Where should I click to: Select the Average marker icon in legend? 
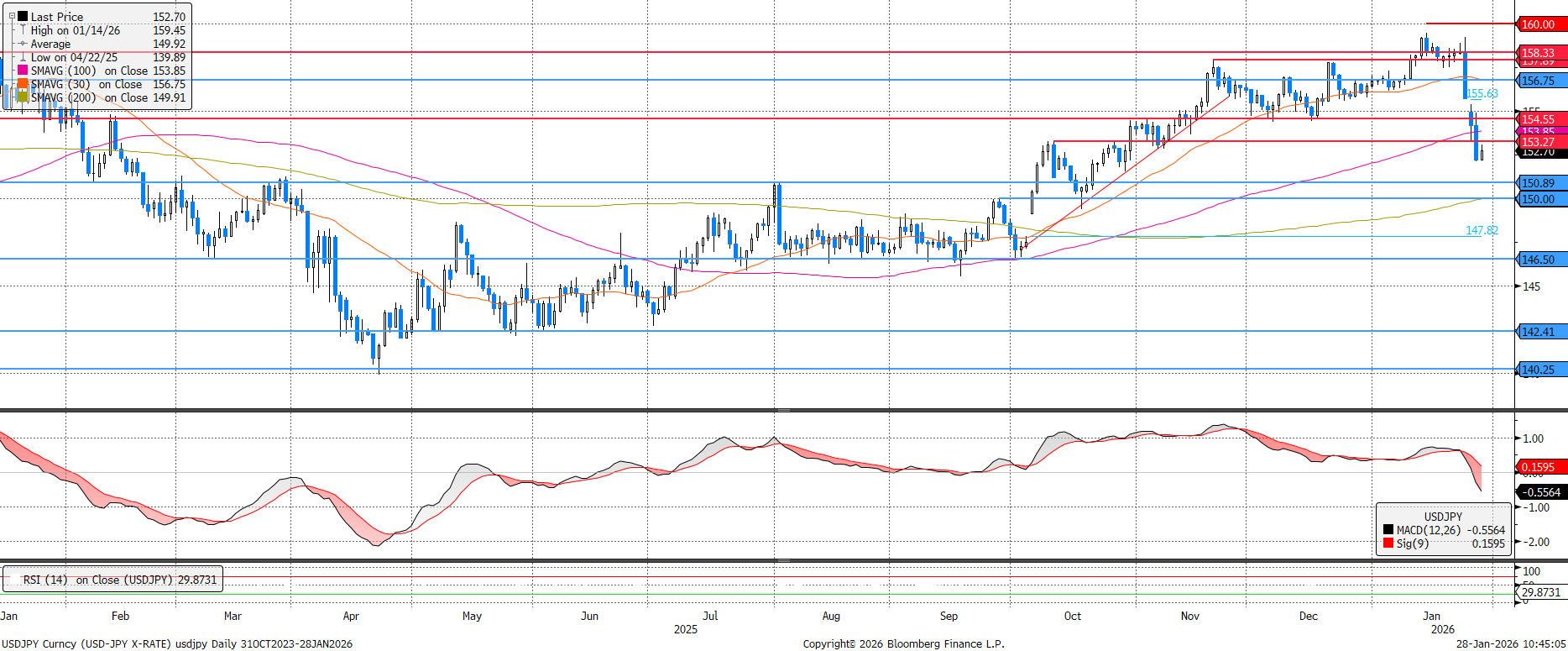pos(24,44)
